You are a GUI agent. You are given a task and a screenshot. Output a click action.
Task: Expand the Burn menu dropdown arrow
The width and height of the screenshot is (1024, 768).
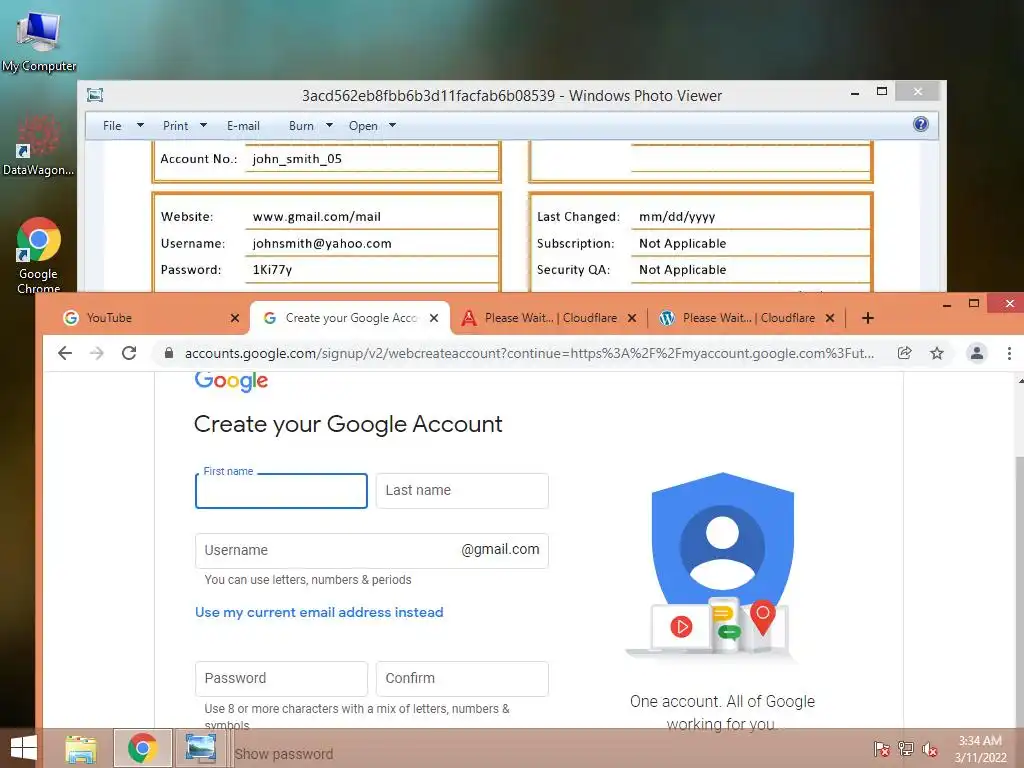click(329, 125)
